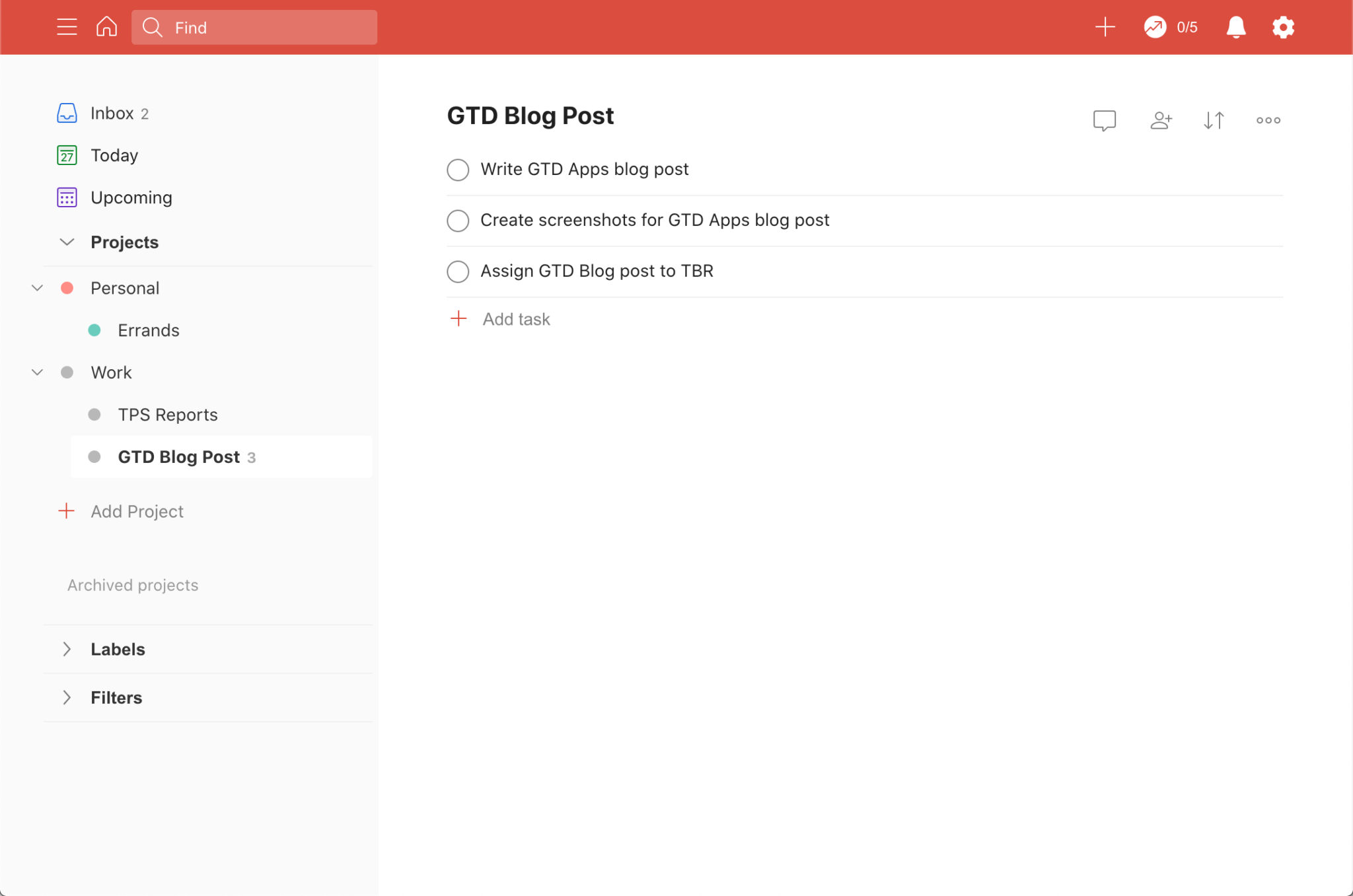This screenshot has height=896, width=1353.
Task: Open sort options arrows icon
Action: (x=1214, y=120)
